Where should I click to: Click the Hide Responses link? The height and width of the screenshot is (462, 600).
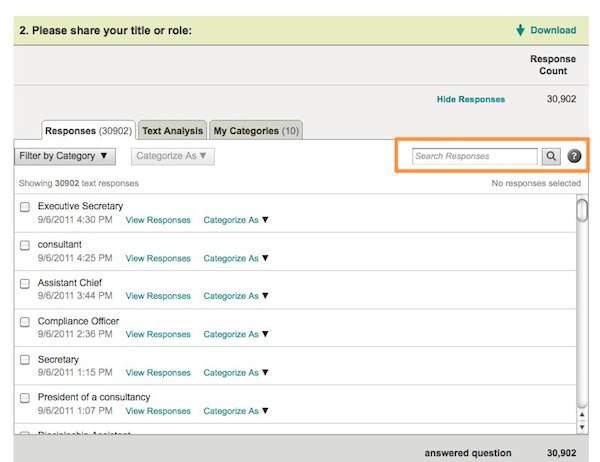[x=471, y=100]
